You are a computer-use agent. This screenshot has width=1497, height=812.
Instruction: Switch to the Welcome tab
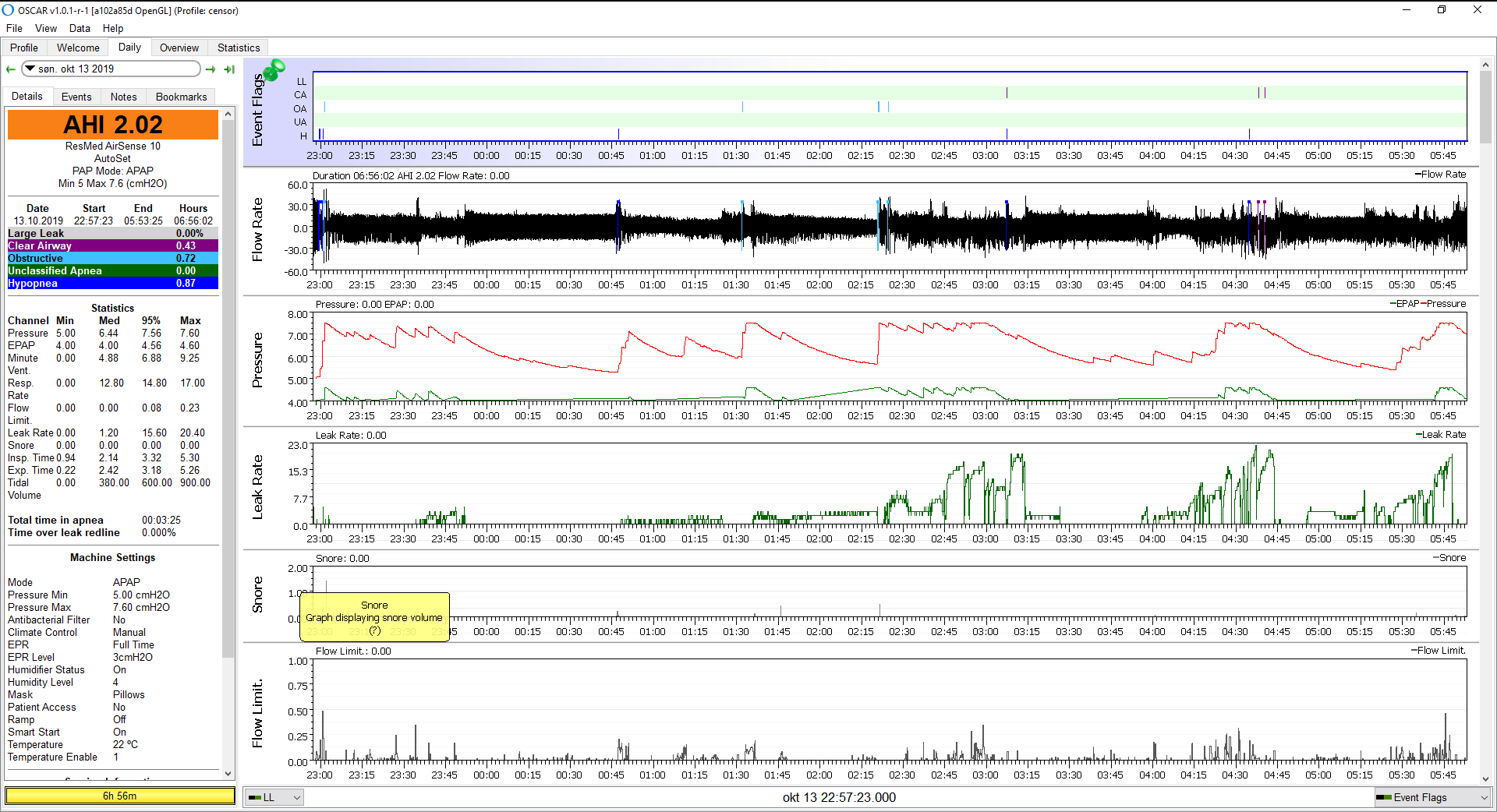pos(78,48)
